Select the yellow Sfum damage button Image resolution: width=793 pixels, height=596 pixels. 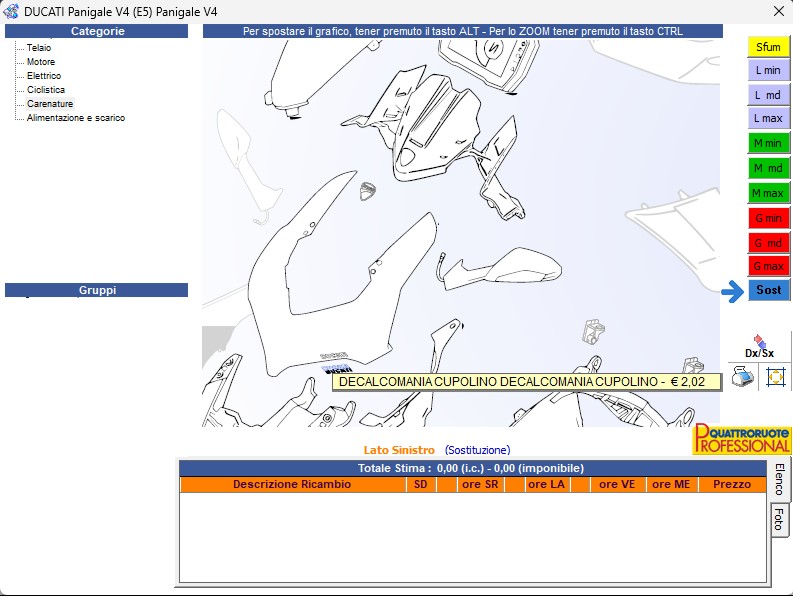(768, 47)
